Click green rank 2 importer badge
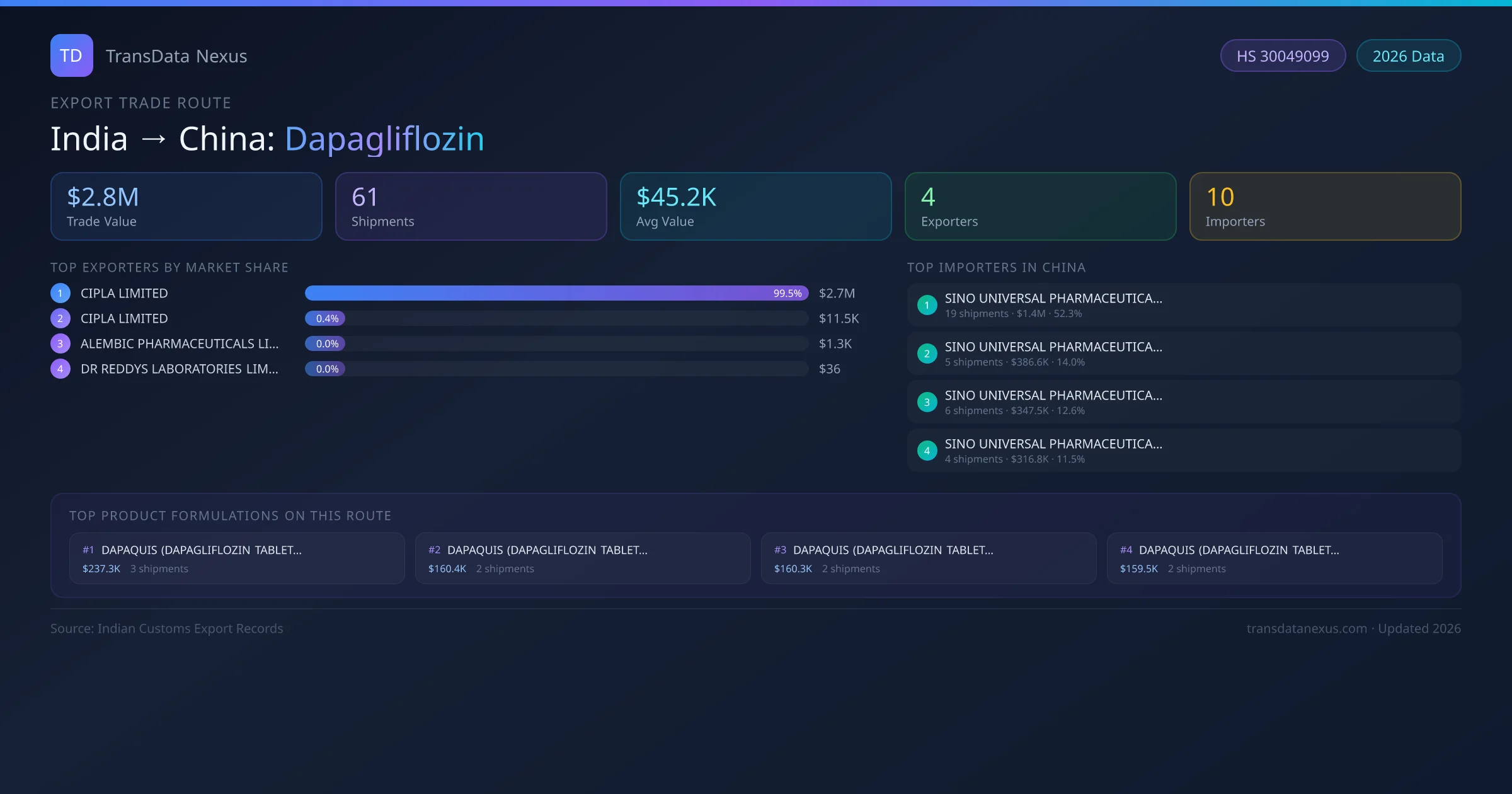1512x794 pixels. pyautogui.click(x=927, y=354)
